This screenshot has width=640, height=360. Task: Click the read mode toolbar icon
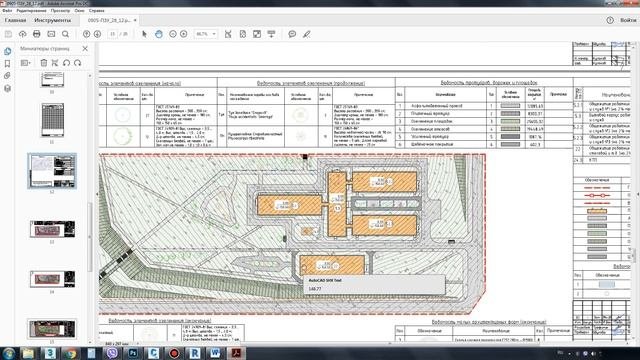271,34
